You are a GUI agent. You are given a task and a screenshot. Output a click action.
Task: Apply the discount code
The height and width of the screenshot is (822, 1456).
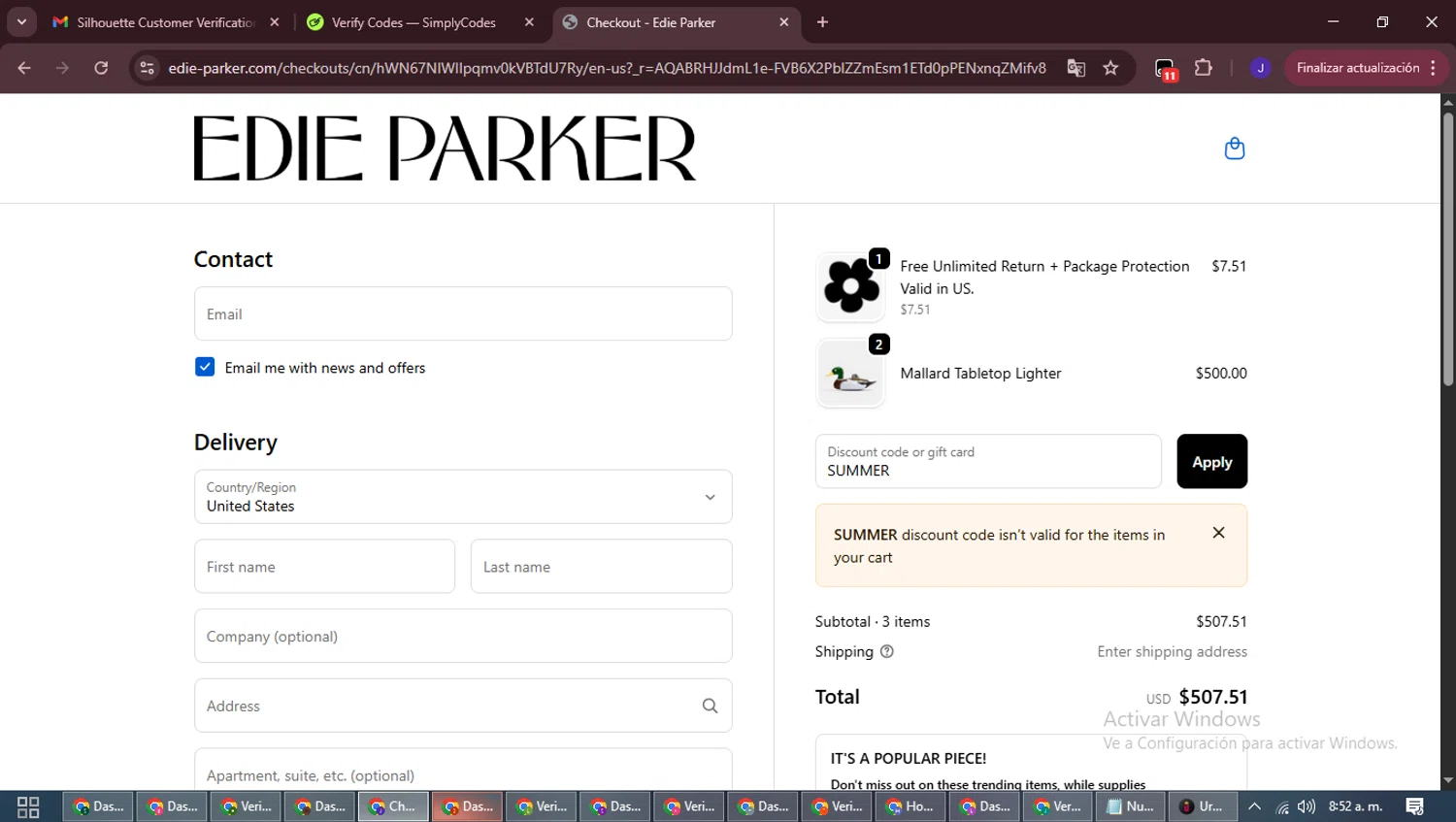pyautogui.click(x=1211, y=461)
